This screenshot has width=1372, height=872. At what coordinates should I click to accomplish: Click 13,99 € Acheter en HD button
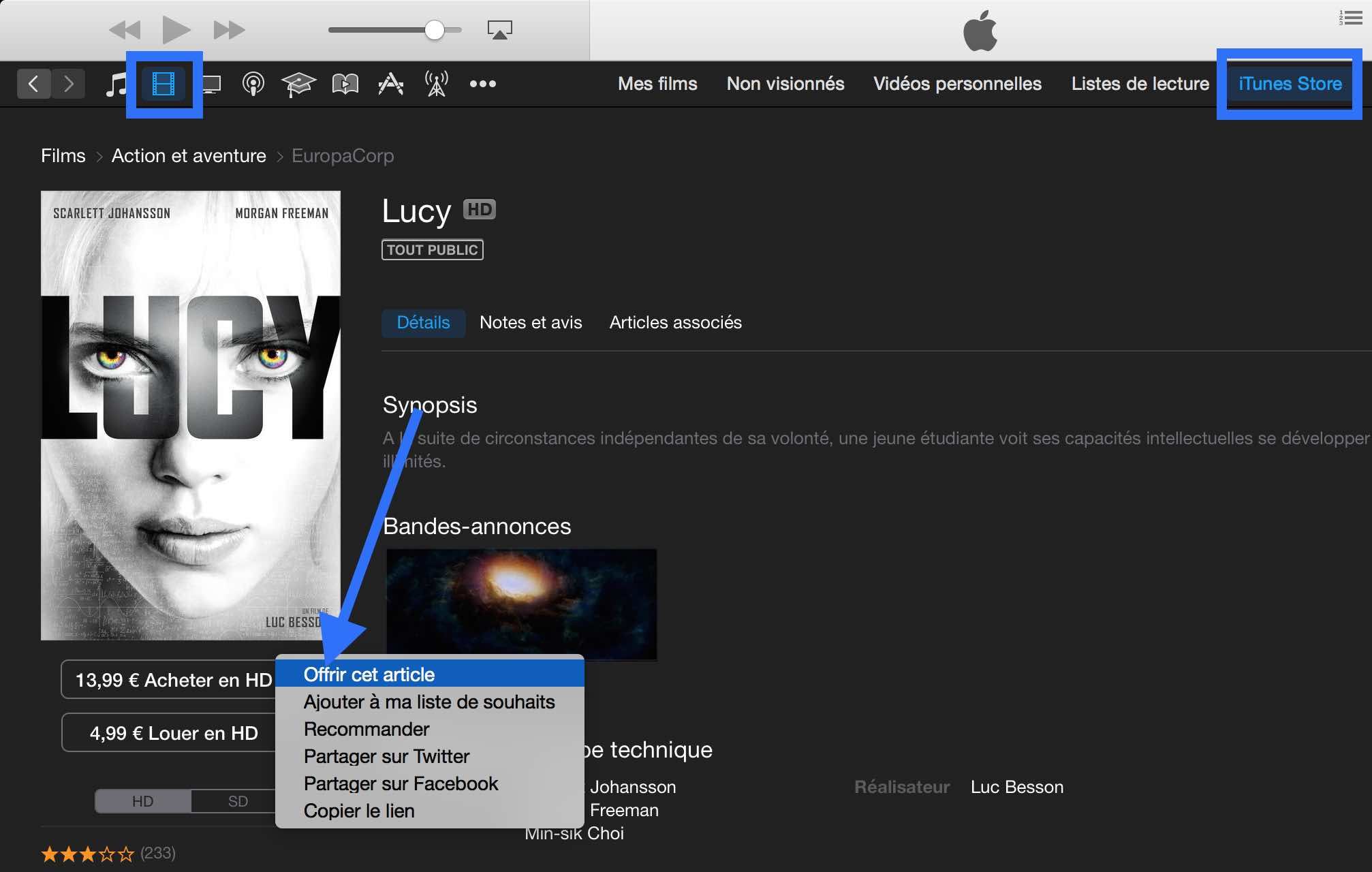coord(168,680)
